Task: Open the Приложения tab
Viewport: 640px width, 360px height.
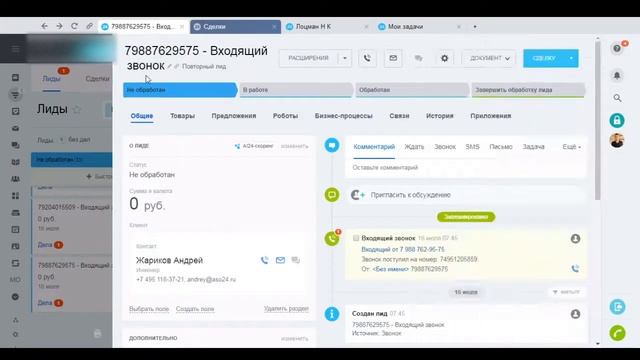Action: click(x=491, y=116)
